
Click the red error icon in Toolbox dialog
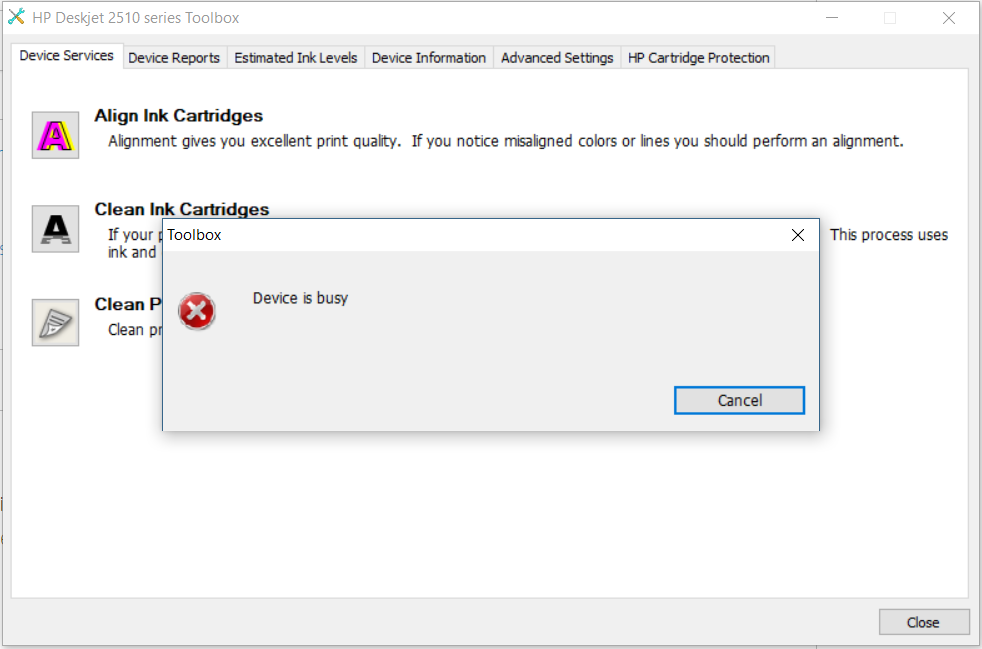tap(196, 311)
